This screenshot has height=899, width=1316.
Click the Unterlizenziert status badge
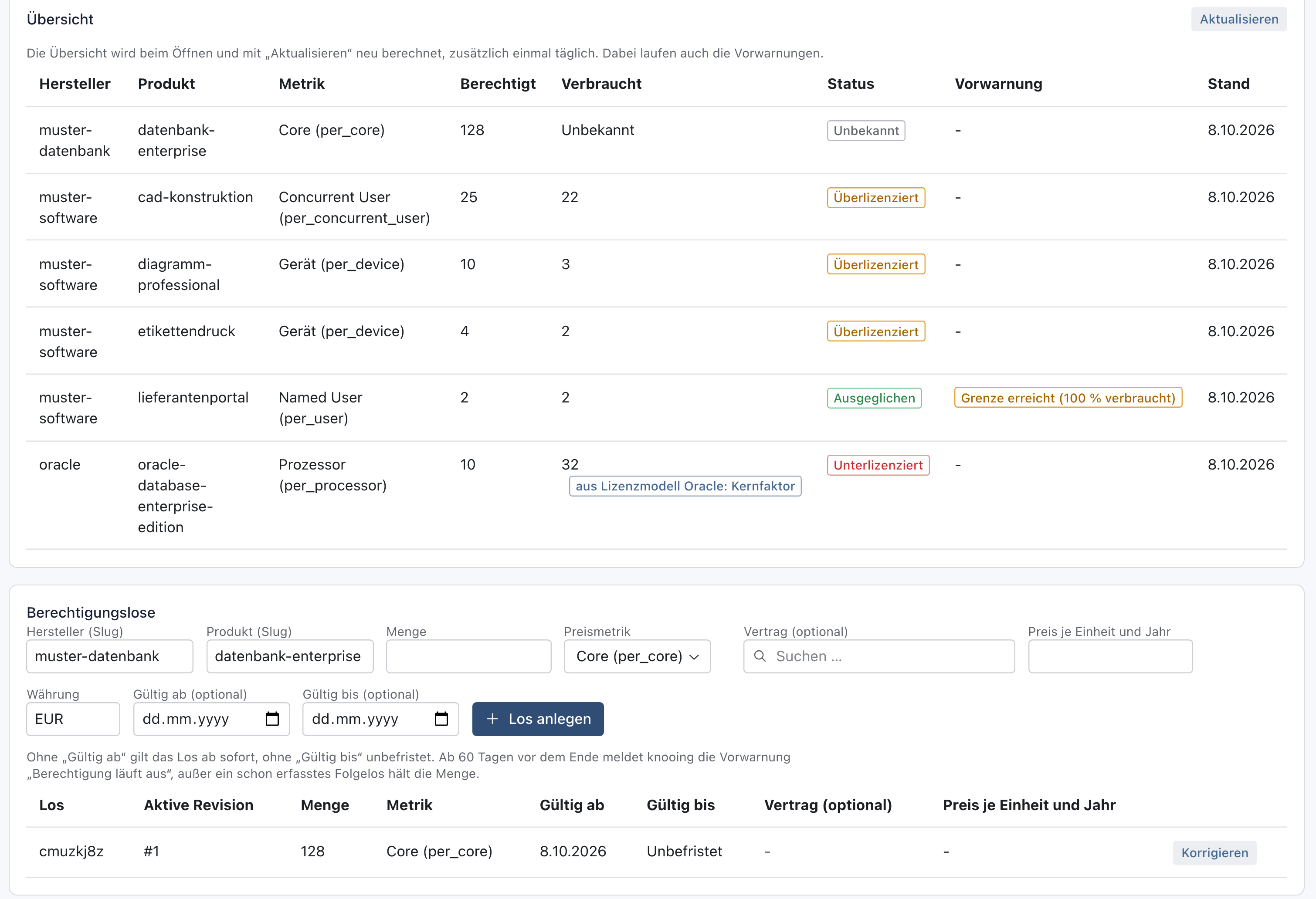(878, 465)
